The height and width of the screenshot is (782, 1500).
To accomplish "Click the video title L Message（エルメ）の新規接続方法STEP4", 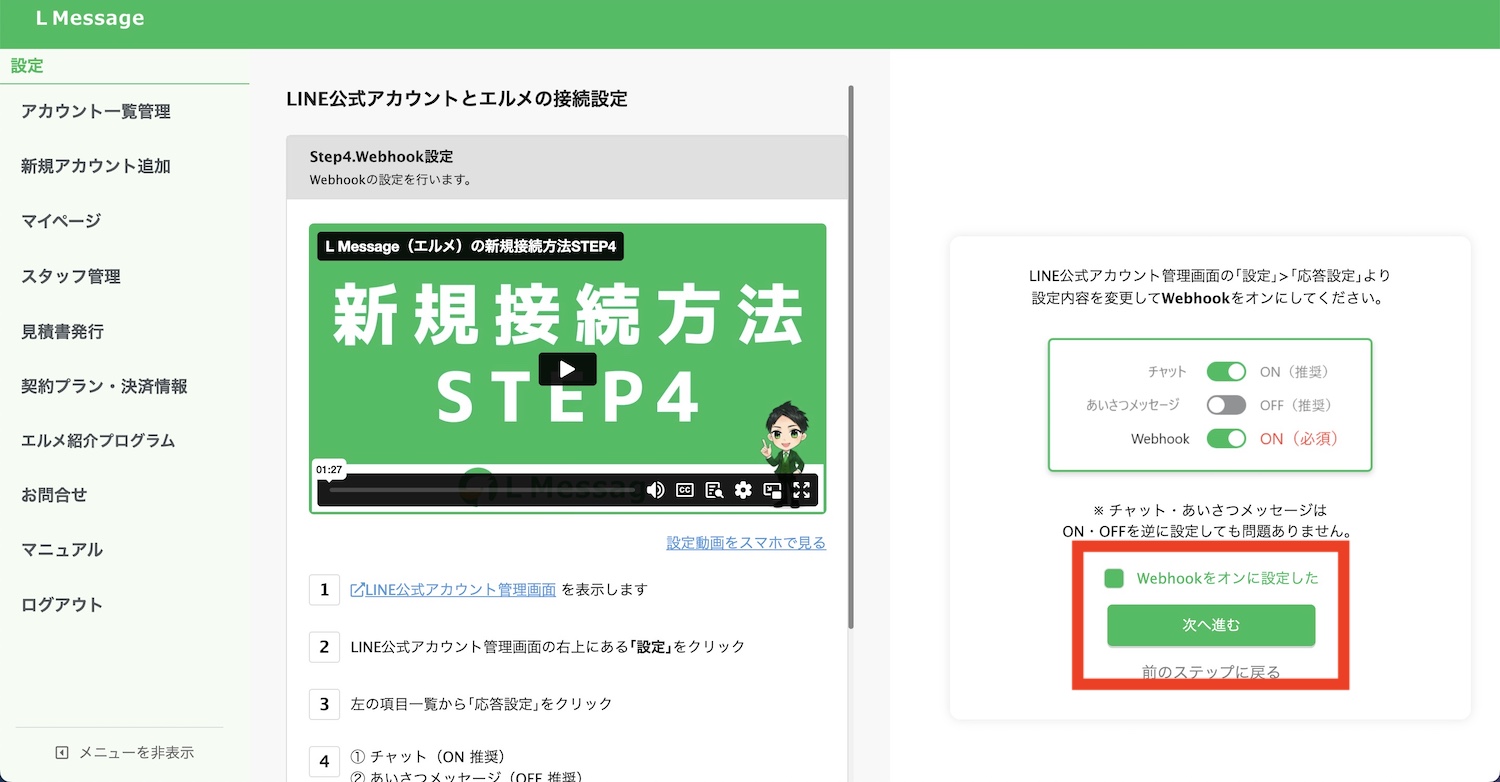I will click(470, 246).
